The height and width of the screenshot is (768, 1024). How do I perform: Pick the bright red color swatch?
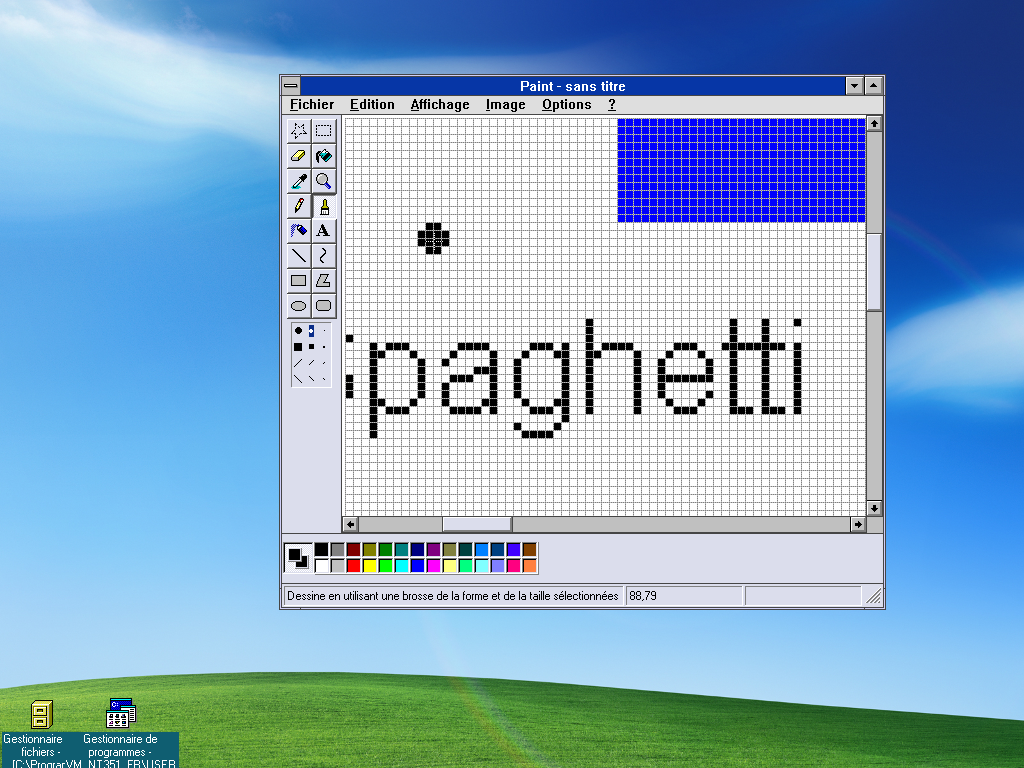tap(353, 566)
